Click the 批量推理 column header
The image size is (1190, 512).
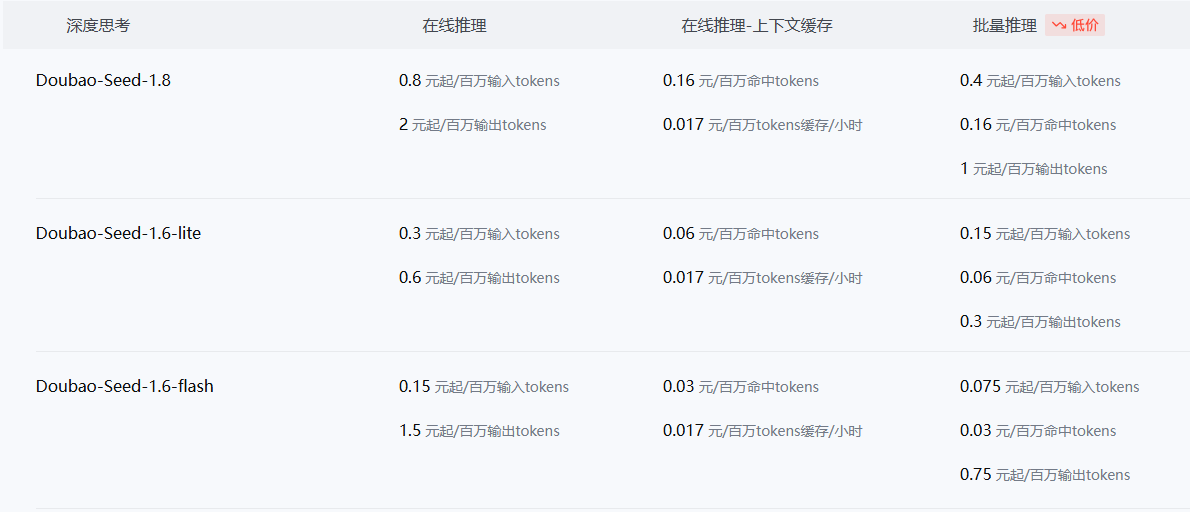point(1005,26)
